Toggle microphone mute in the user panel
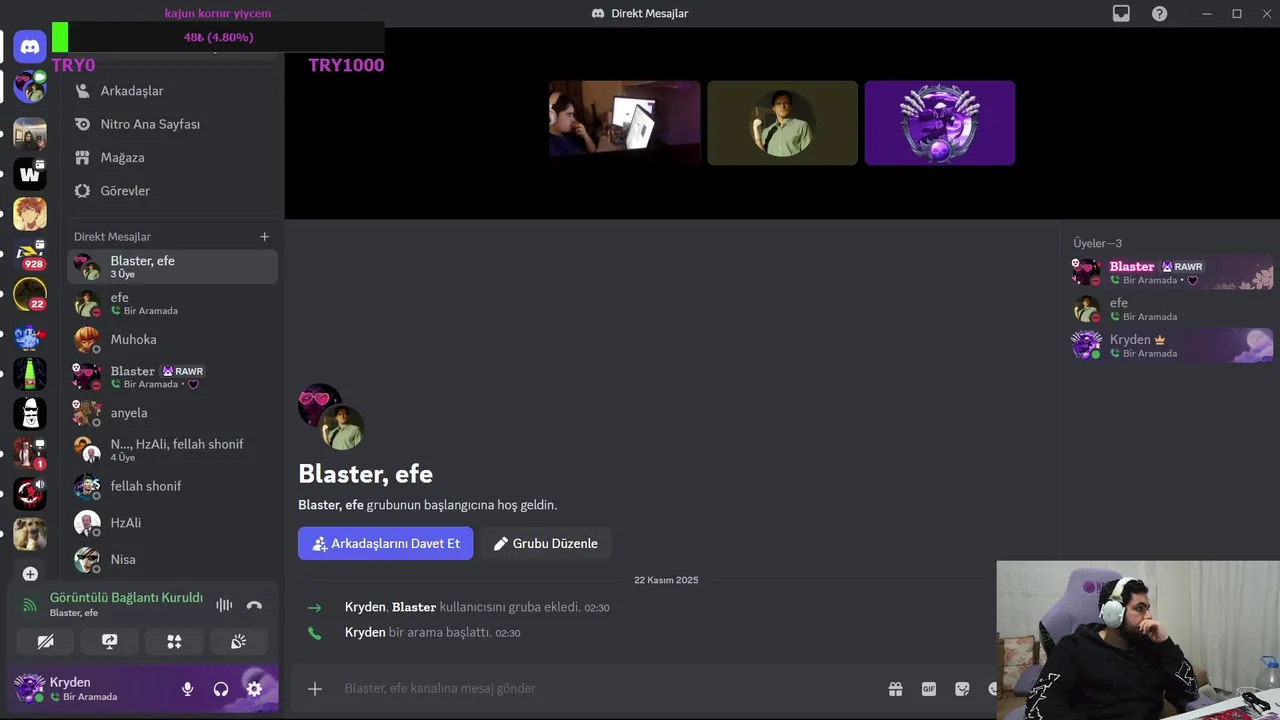Viewport: 1280px width, 720px height. [187, 689]
